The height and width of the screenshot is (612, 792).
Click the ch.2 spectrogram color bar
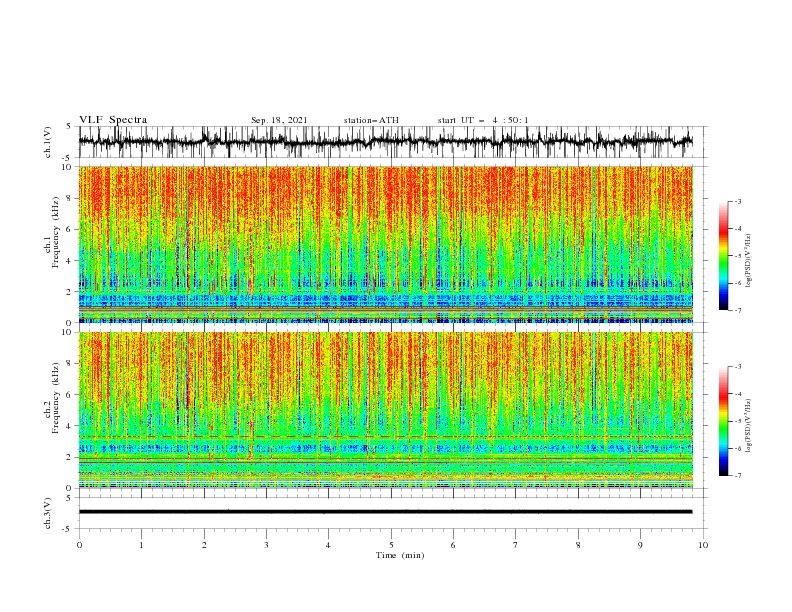click(x=724, y=421)
